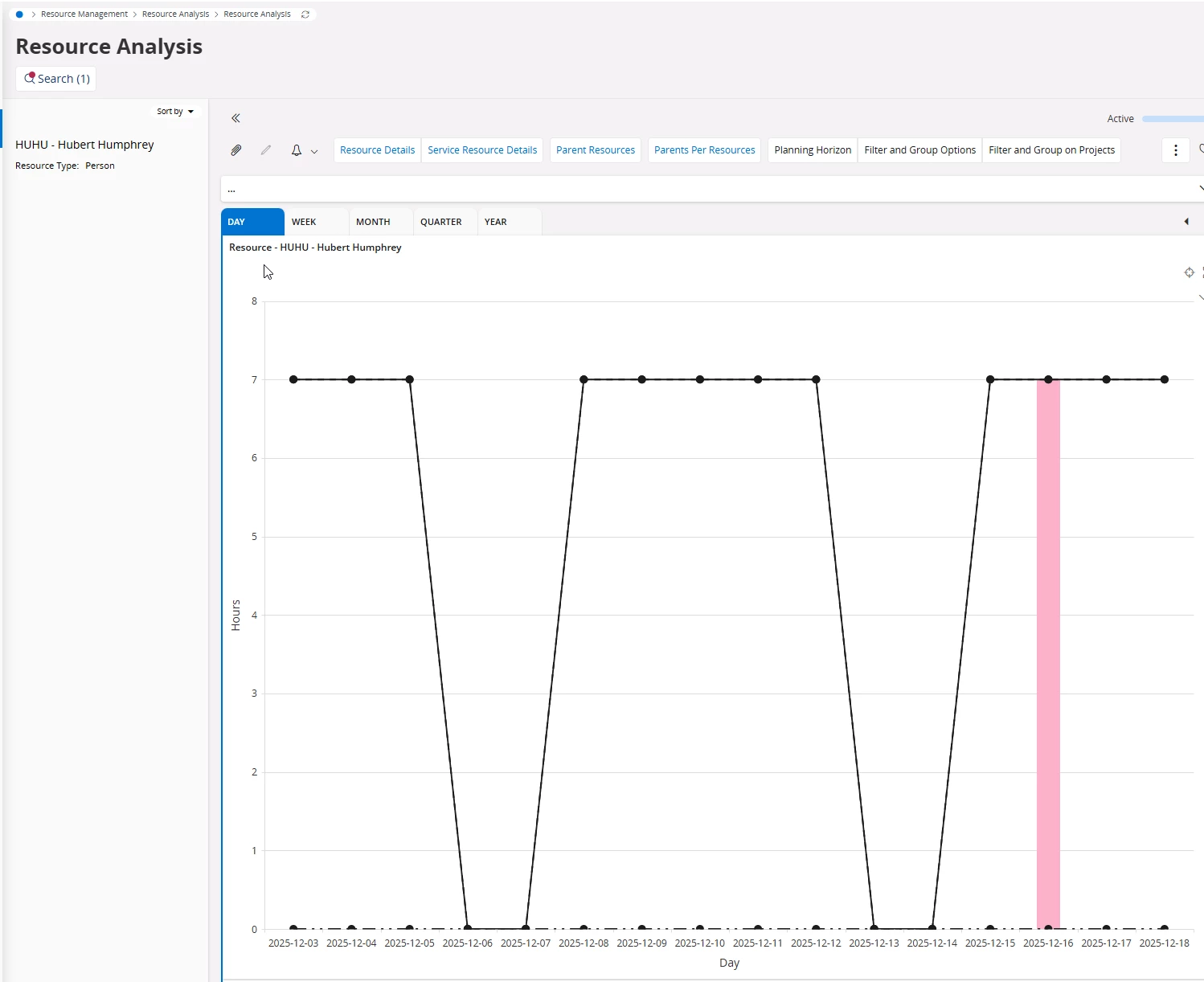Expand the bell icon dropdown arrow
This screenshot has width=1204, height=982.
click(x=314, y=151)
